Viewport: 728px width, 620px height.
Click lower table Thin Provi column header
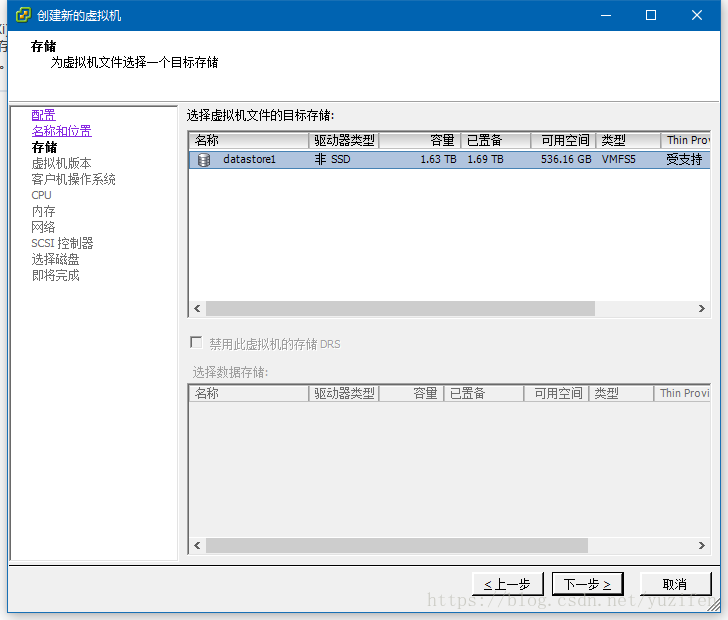pos(682,393)
